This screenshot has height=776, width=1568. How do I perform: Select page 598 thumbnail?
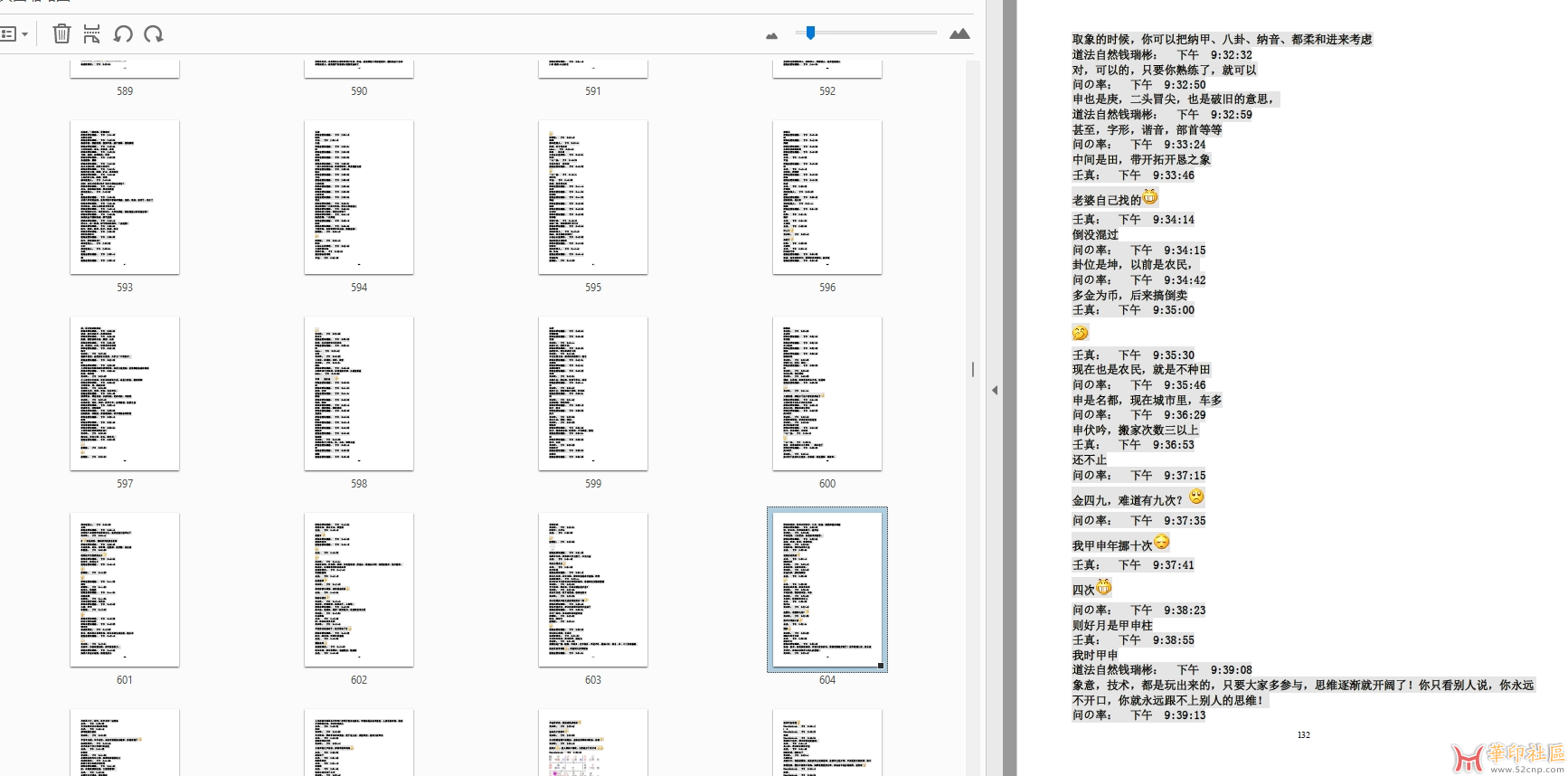pos(359,393)
